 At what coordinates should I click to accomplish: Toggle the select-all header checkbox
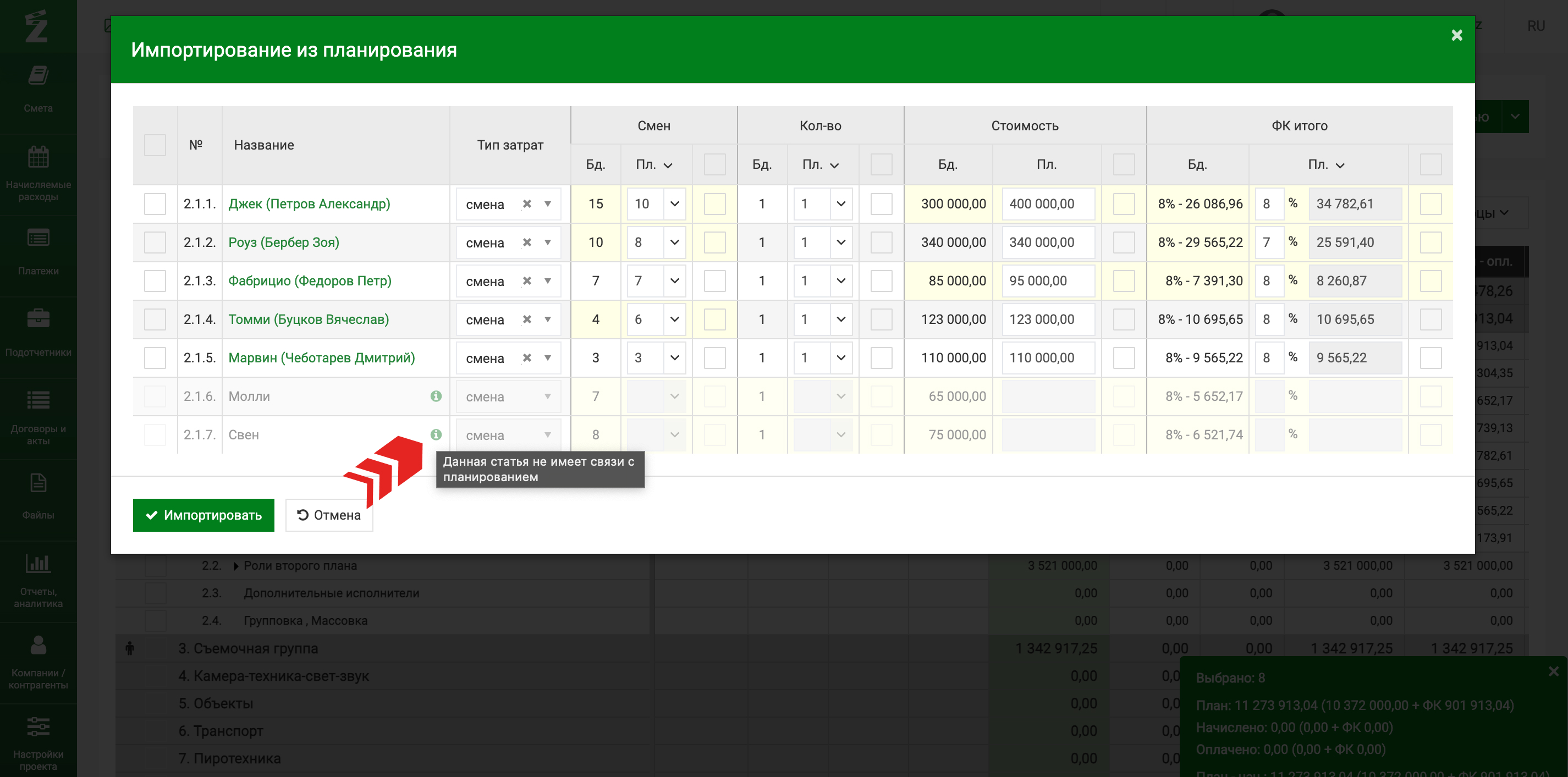(x=155, y=145)
